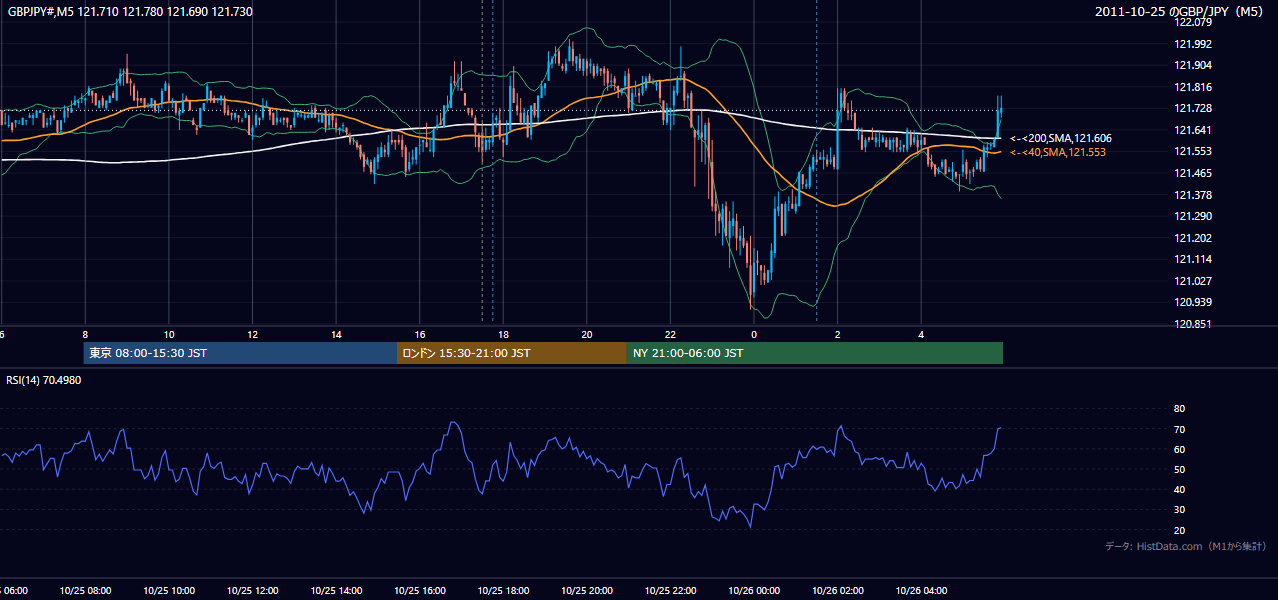Click hour label 22 under the price chart

(x=670, y=334)
